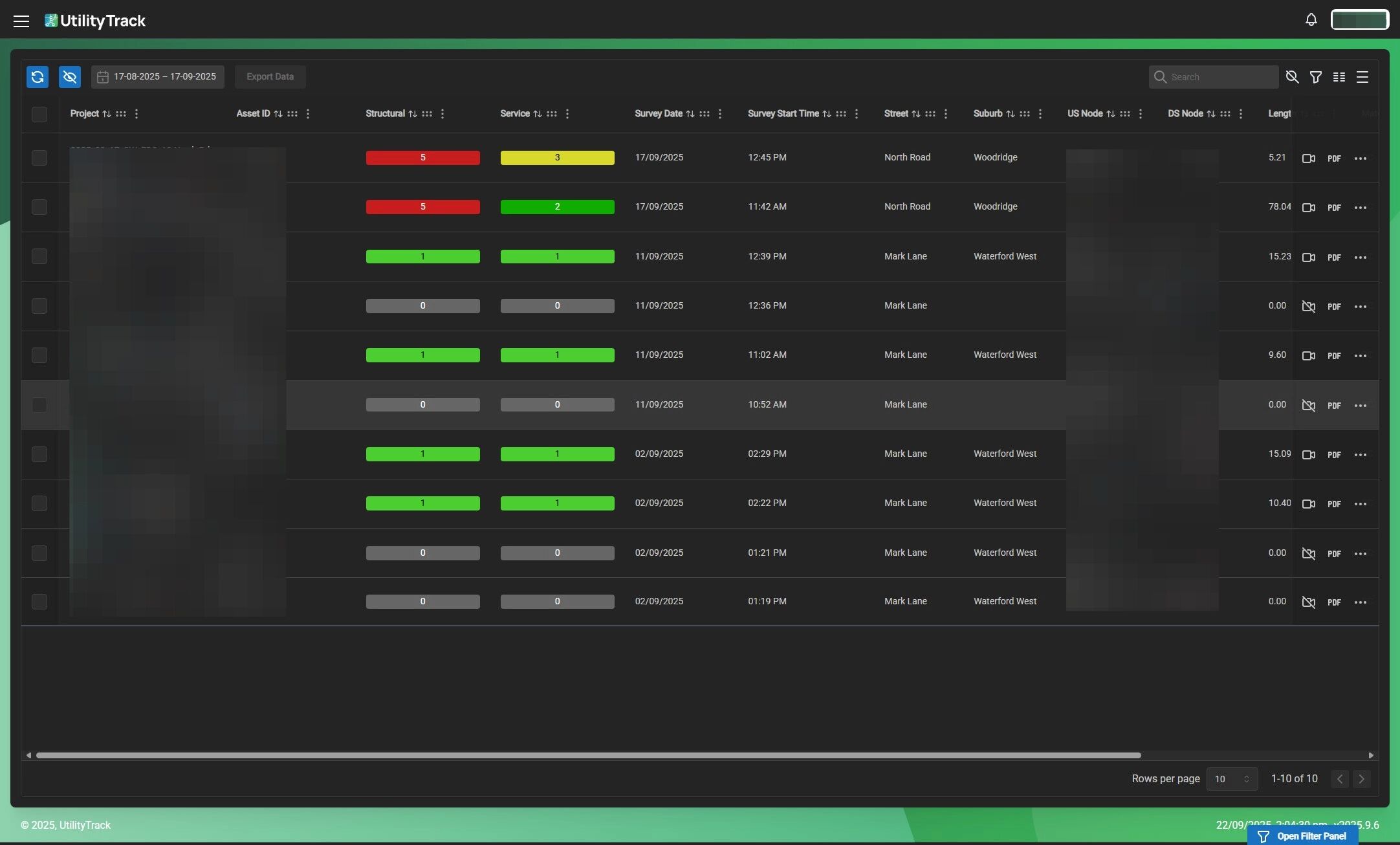
Task: Open PDF for 11:42 AM North Road survey
Action: (1333, 208)
